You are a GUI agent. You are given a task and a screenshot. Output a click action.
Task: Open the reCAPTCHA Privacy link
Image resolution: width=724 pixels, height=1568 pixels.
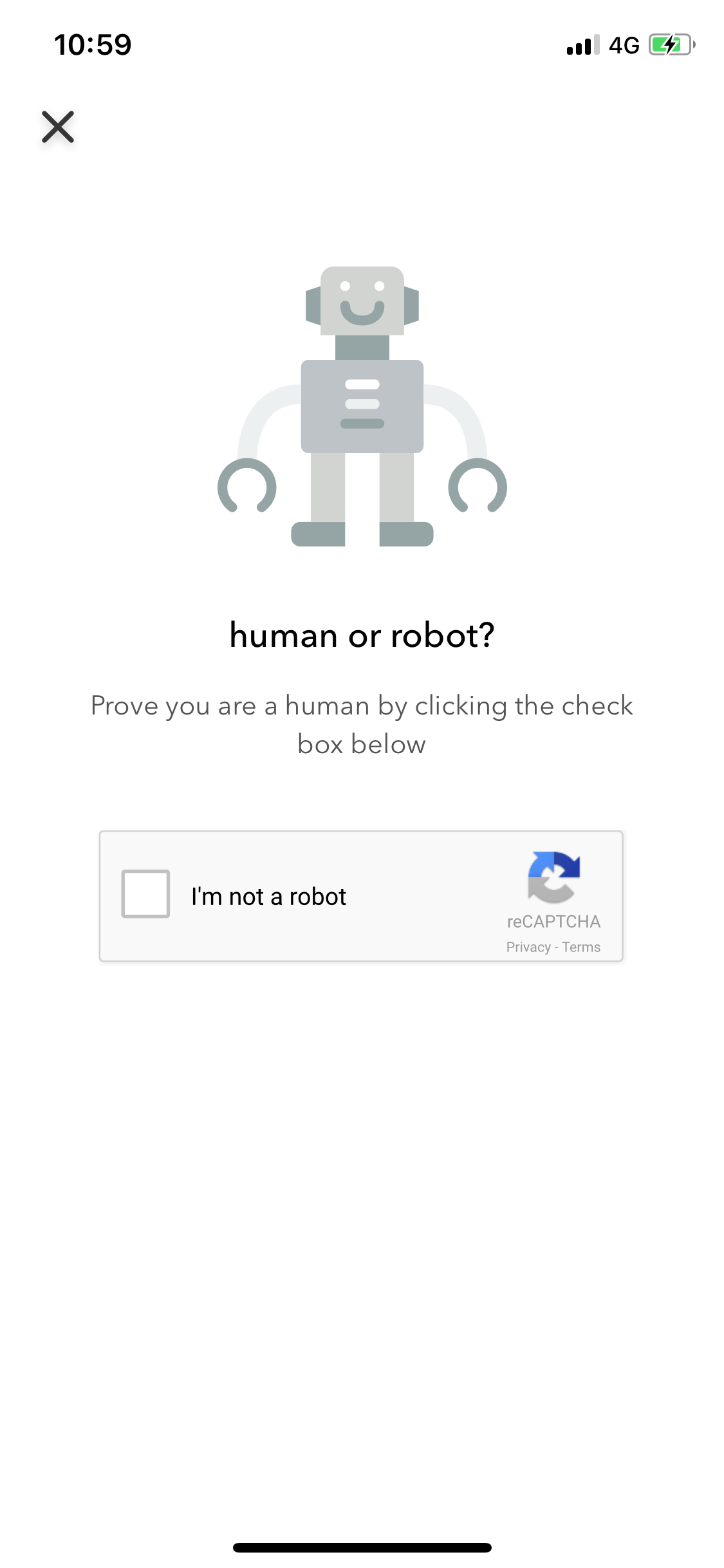(528, 947)
